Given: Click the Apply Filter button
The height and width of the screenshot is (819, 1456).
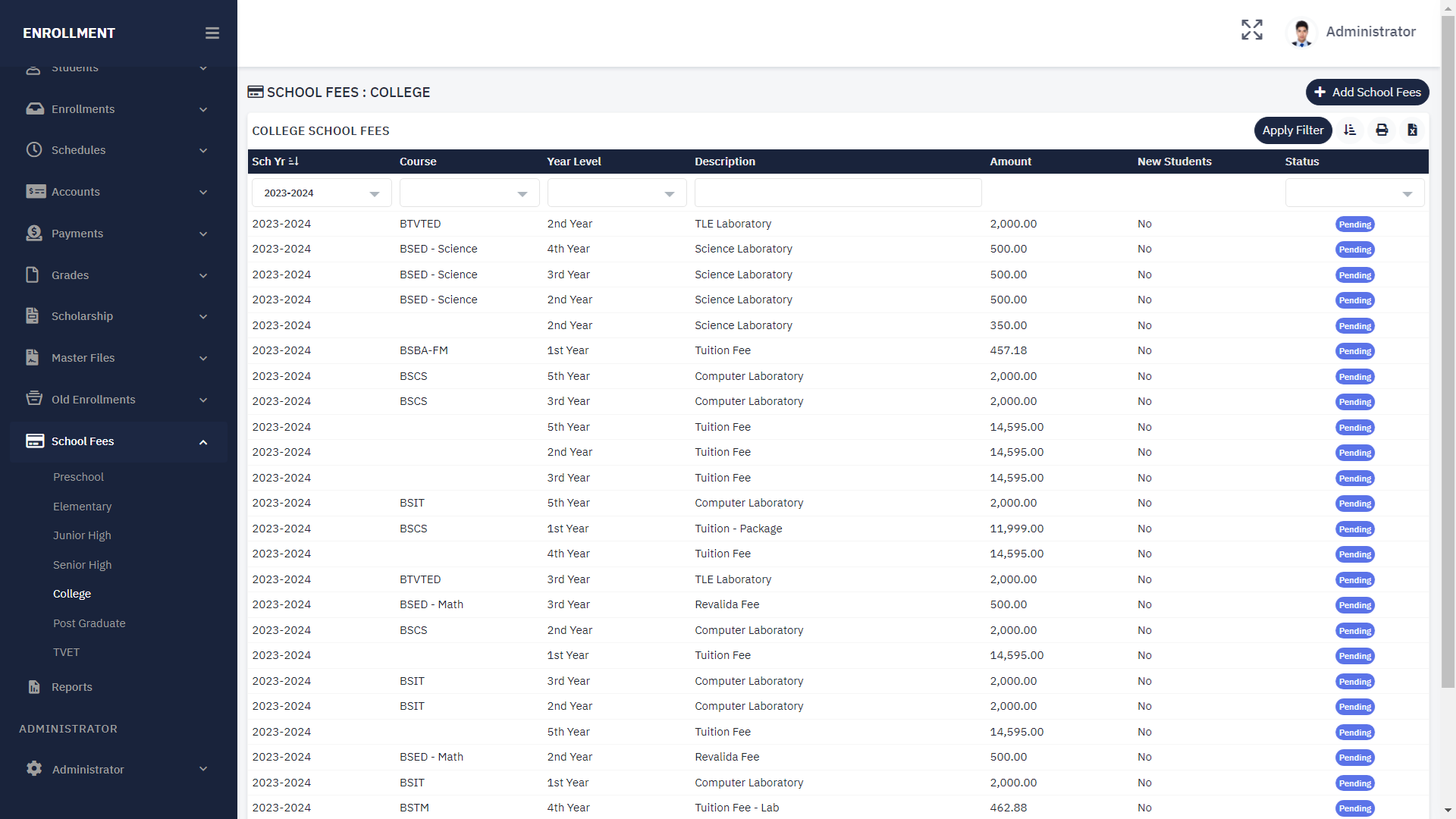Looking at the screenshot, I should [1292, 130].
